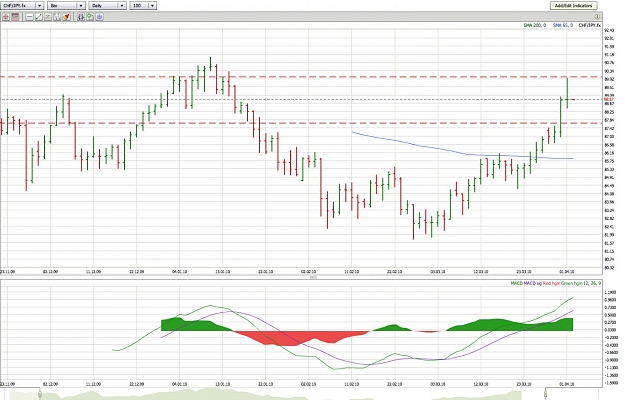
Task: Click the beige chart toolbar icon
Action: 48,17
